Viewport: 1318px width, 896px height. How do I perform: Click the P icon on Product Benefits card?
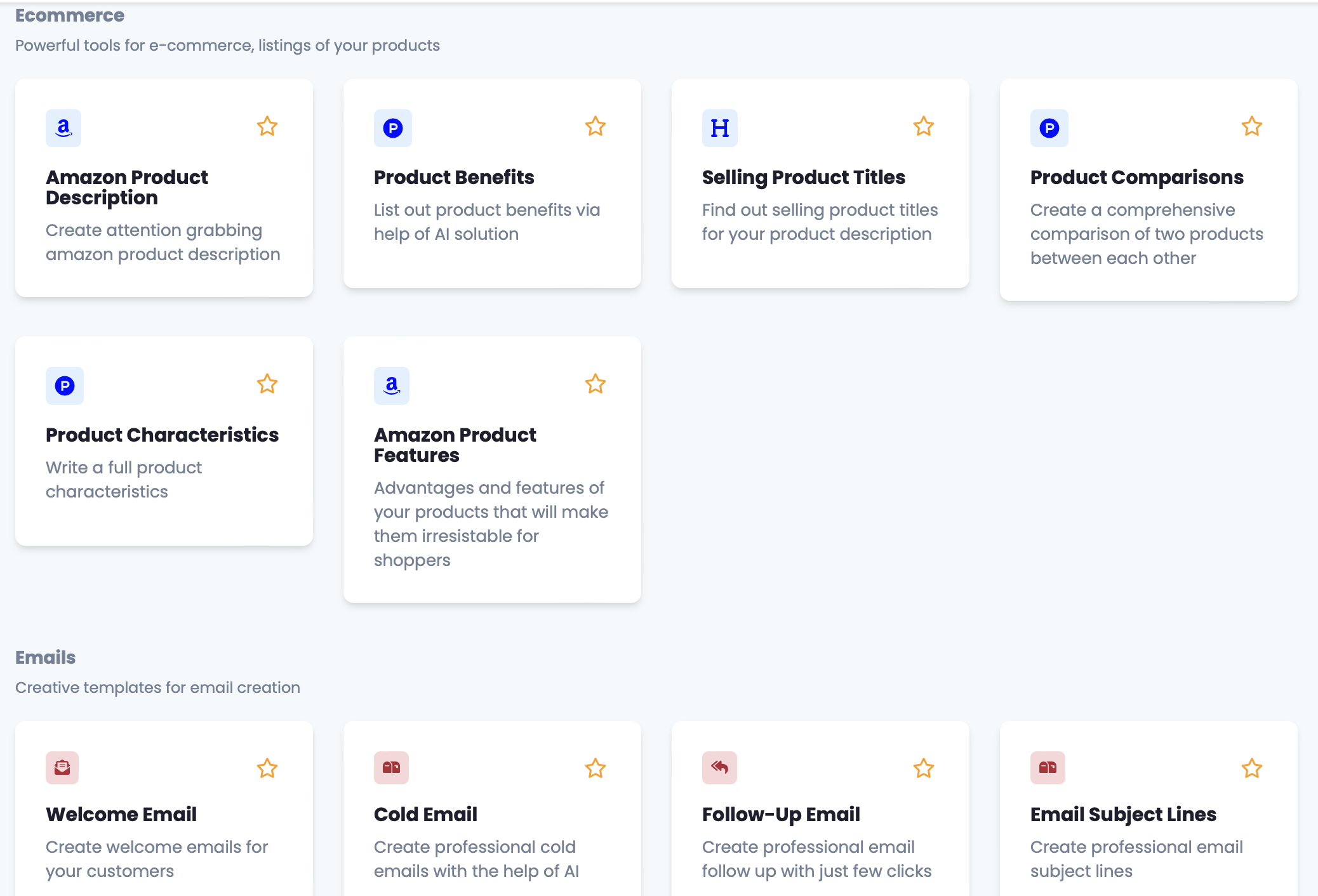[x=392, y=128]
